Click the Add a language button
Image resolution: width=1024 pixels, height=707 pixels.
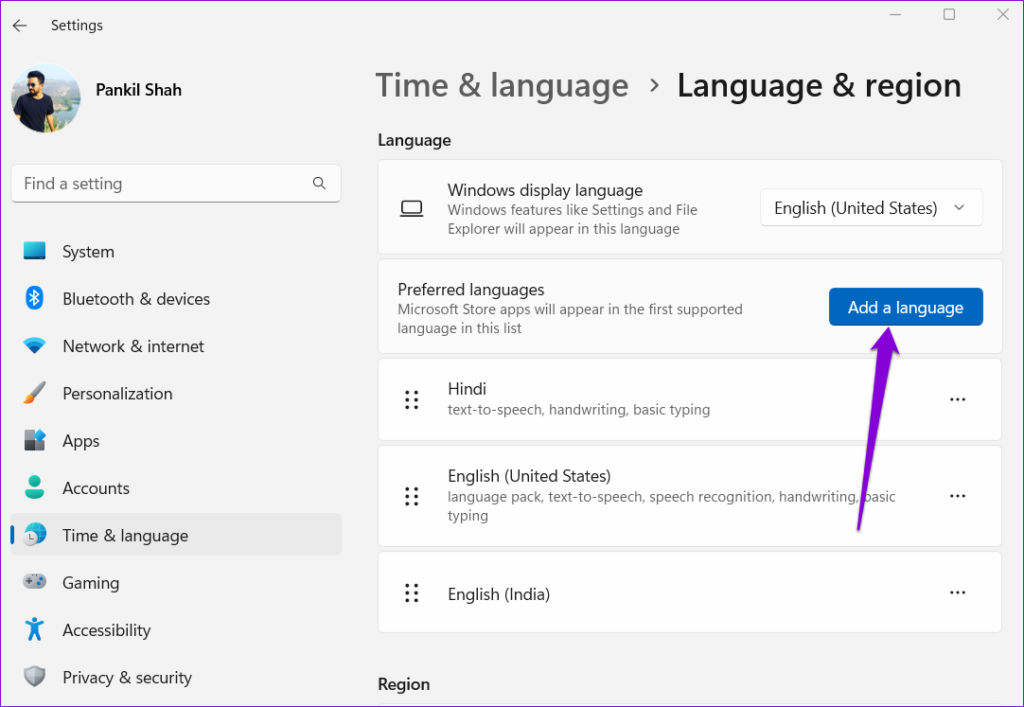[906, 307]
